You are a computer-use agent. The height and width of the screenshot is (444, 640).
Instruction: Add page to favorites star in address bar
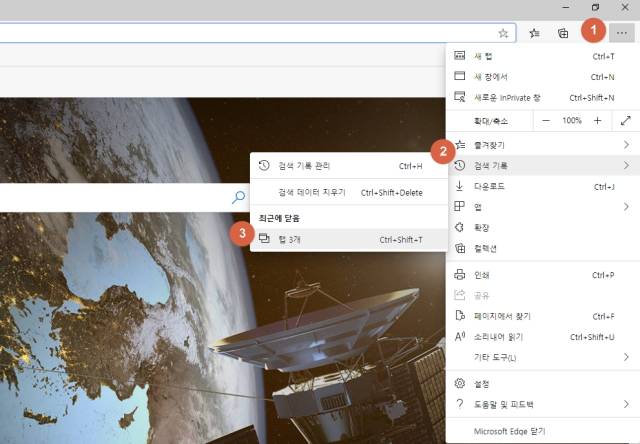tap(503, 33)
